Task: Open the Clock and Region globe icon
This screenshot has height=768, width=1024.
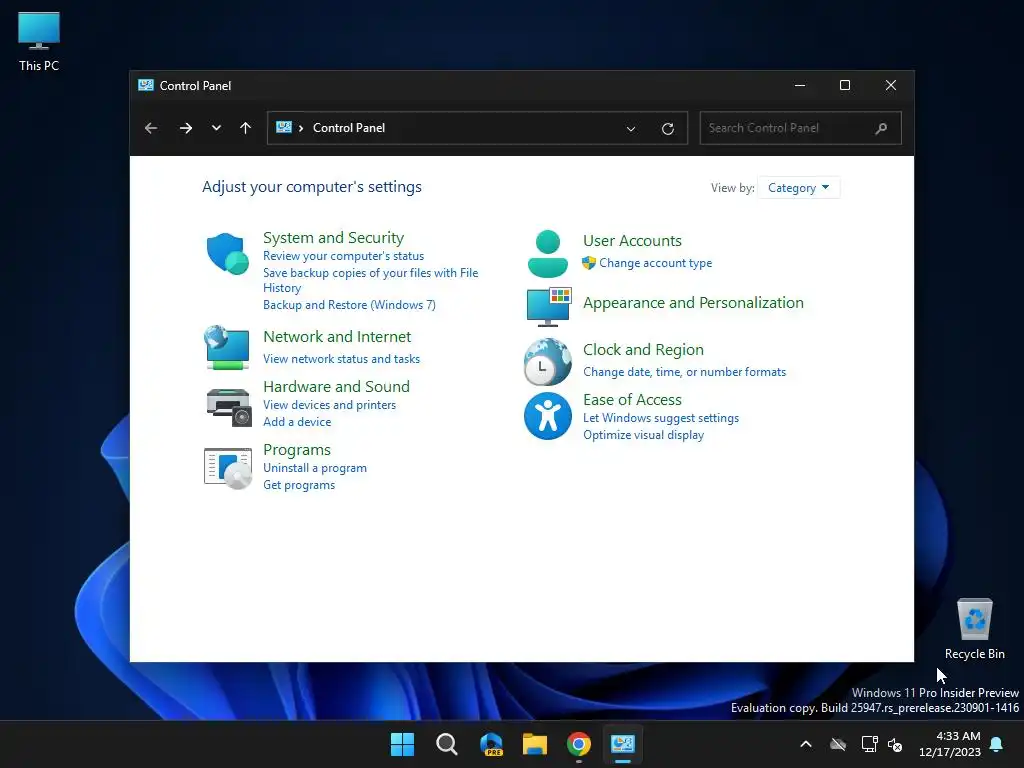Action: click(x=547, y=361)
